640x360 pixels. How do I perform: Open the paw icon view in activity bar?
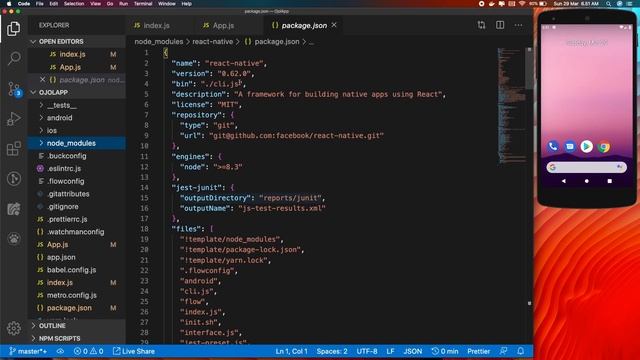pyautogui.click(x=13, y=238)
